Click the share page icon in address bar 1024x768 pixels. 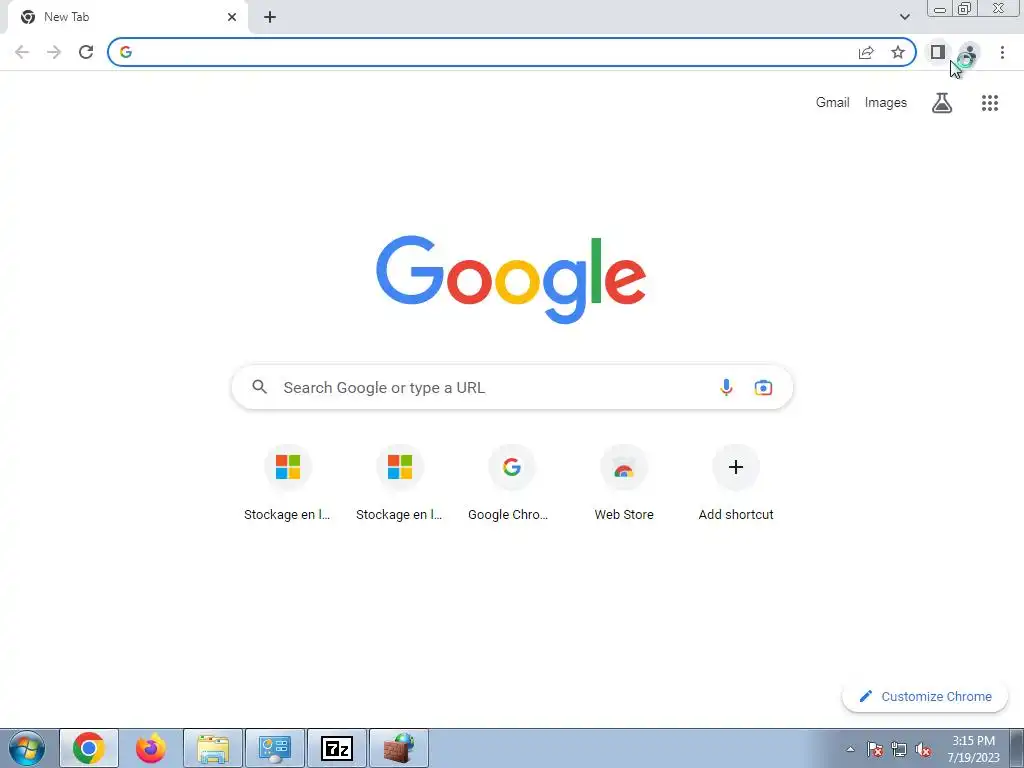coord(866,52)
